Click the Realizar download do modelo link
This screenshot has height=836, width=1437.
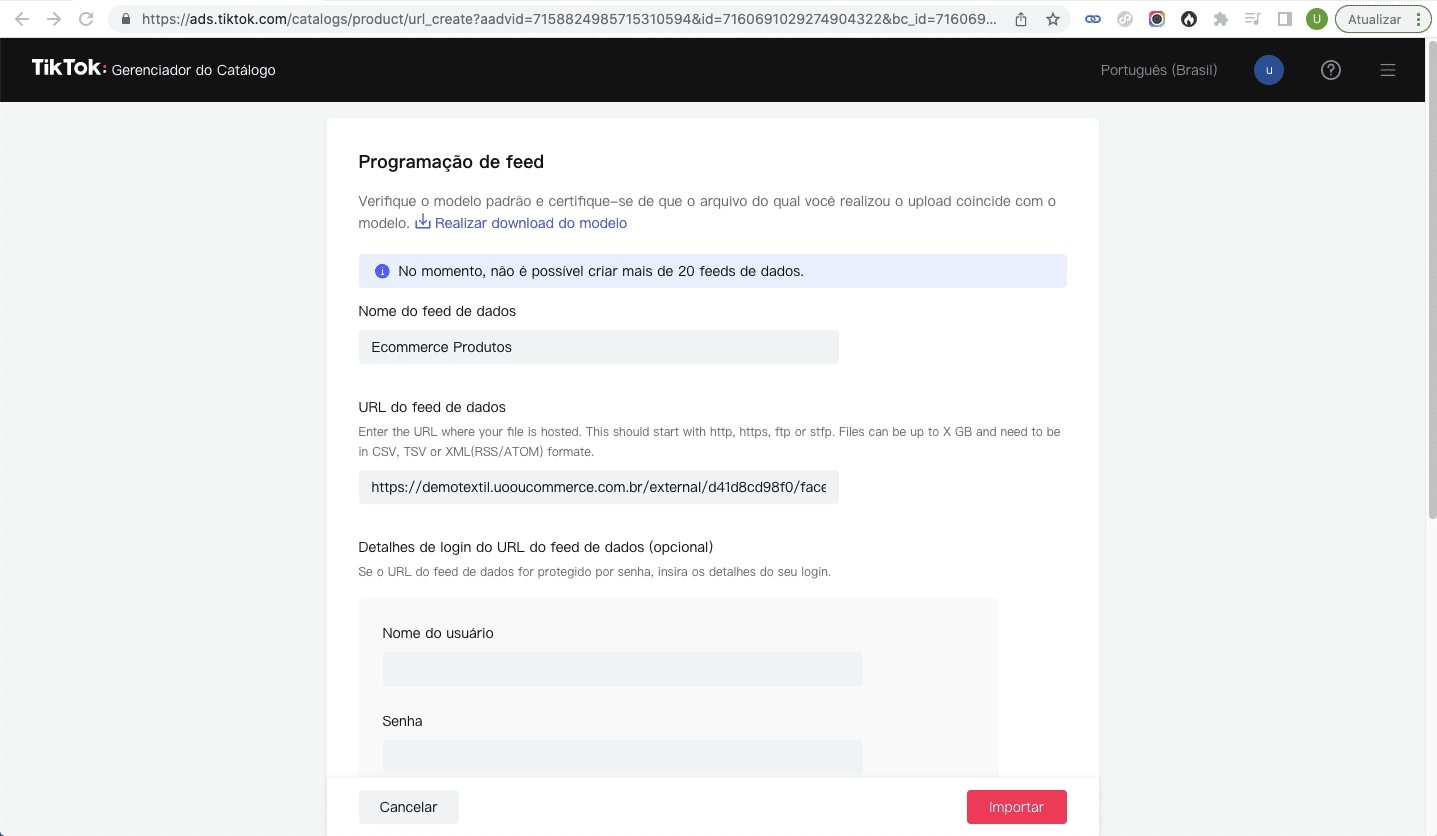(x=531, y=223)
